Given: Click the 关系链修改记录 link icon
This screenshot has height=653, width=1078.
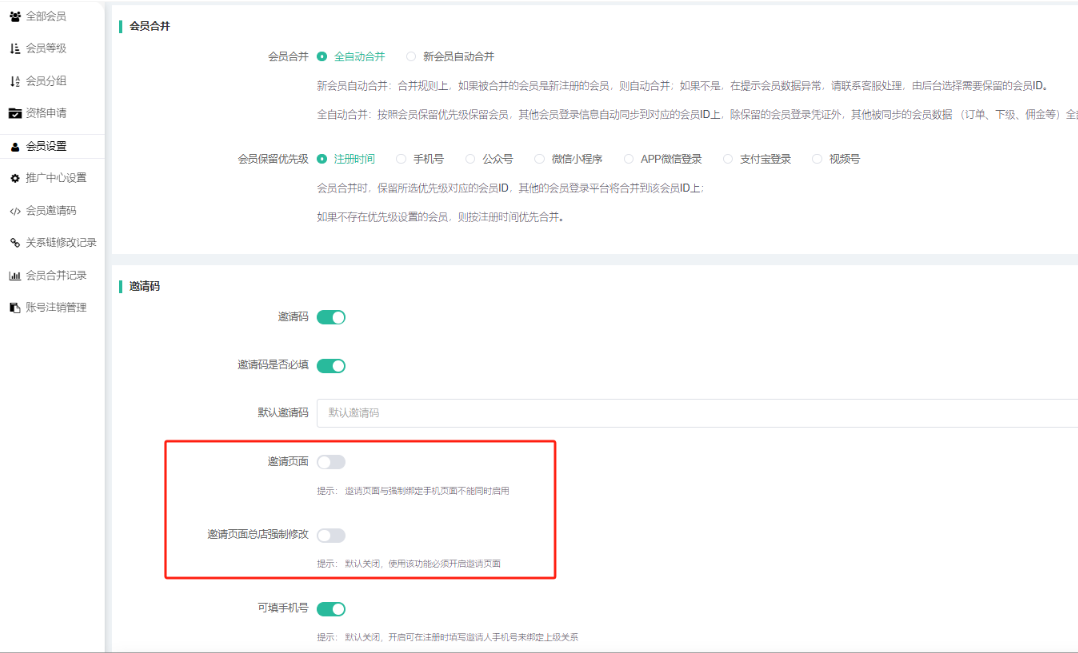Looking at the screenshot, I should [15, 243].
